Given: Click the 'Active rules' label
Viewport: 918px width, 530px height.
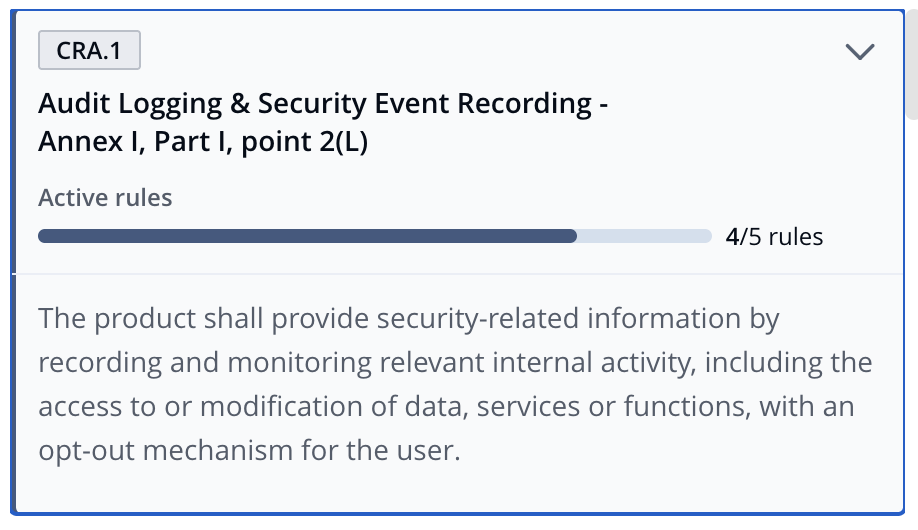Looking at the screenshot, I should coord(105,197).
